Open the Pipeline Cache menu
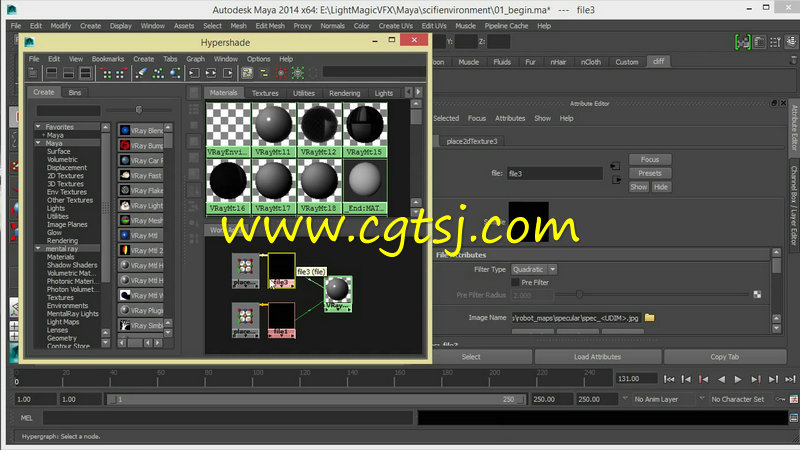Image resolution: width=800 pixels, height=450 pixels. pos(506,26)
